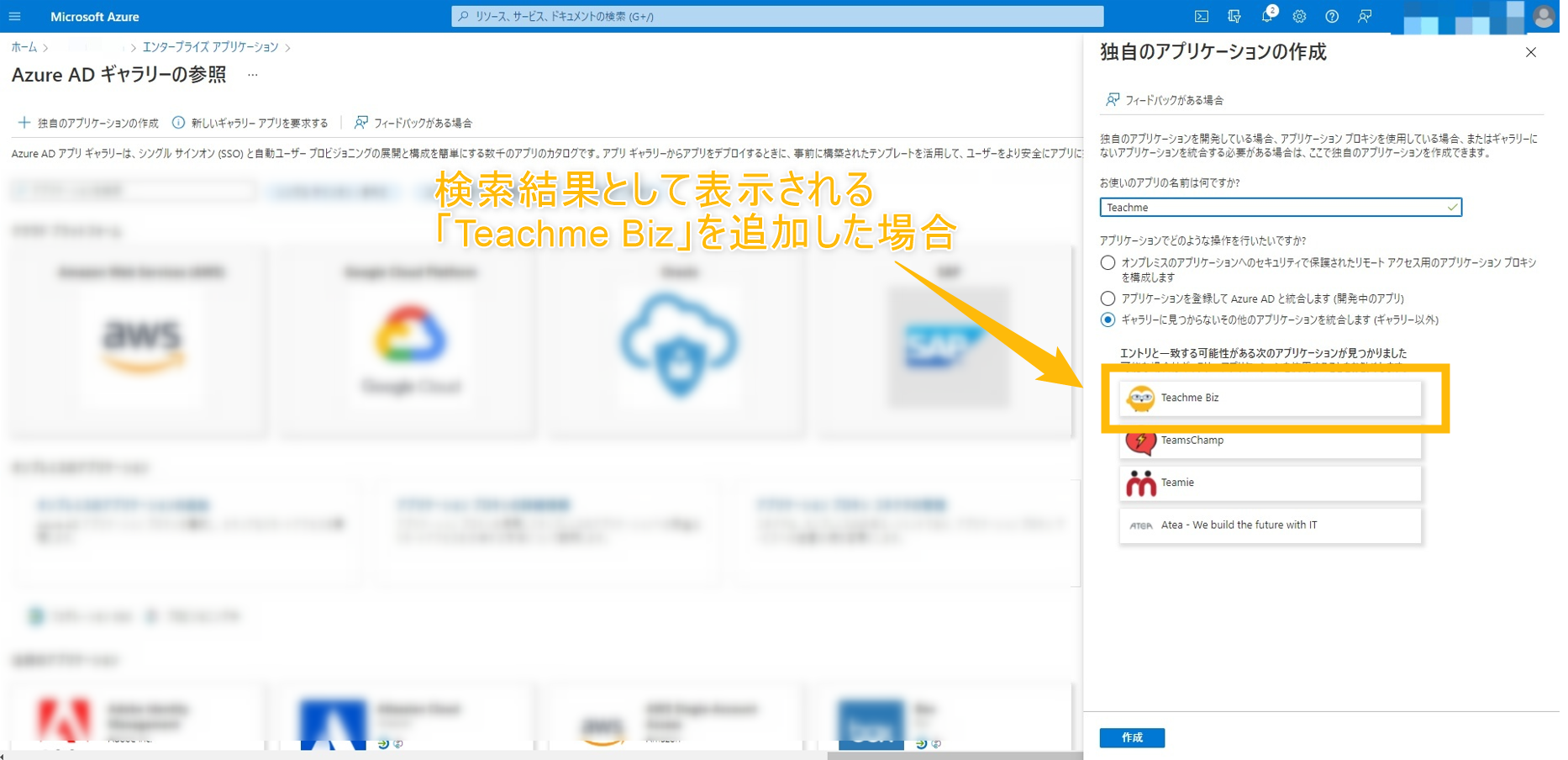Open the directories and subscriptions filter icon

pos(1234,16)
